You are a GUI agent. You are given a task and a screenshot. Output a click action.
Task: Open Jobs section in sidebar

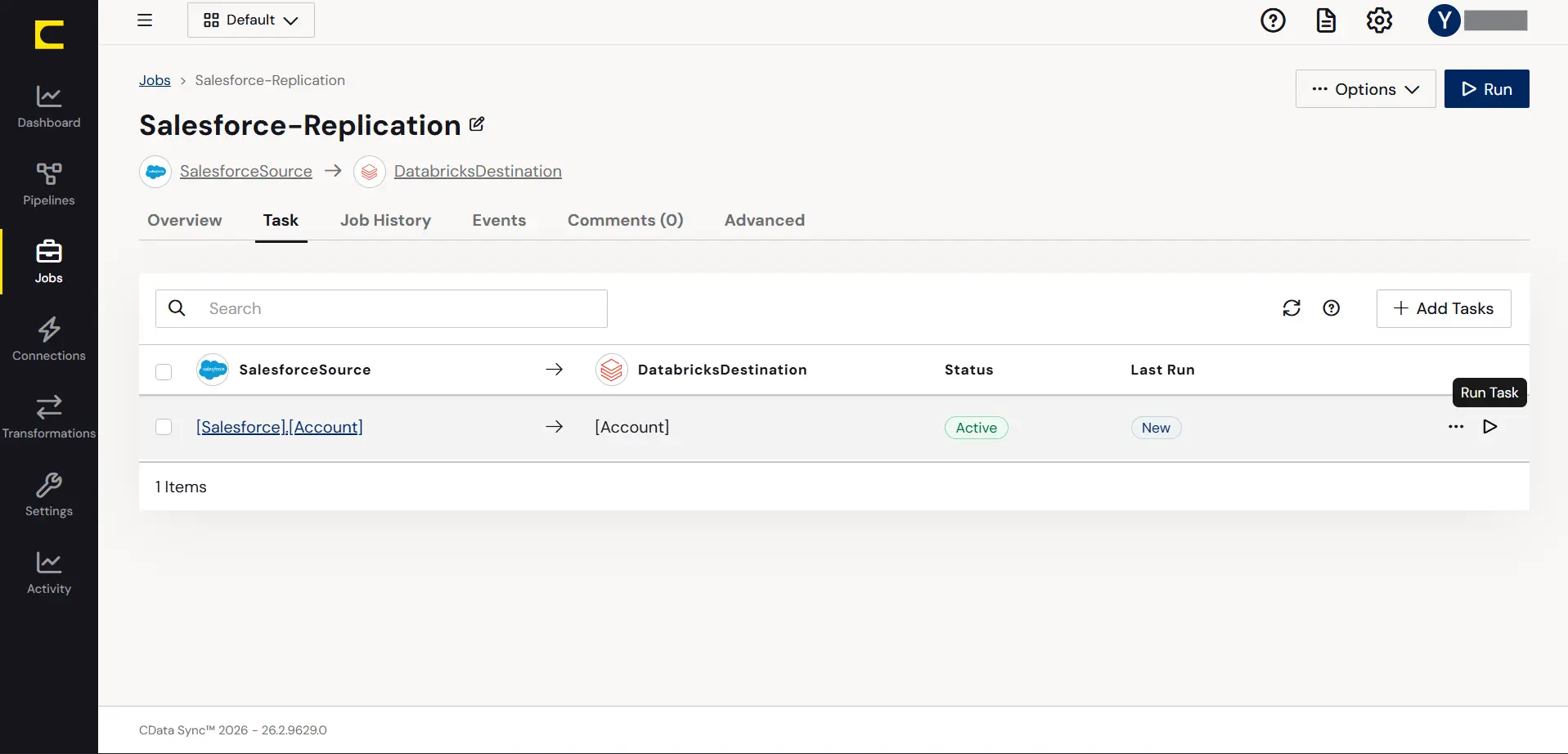point(49,263)
